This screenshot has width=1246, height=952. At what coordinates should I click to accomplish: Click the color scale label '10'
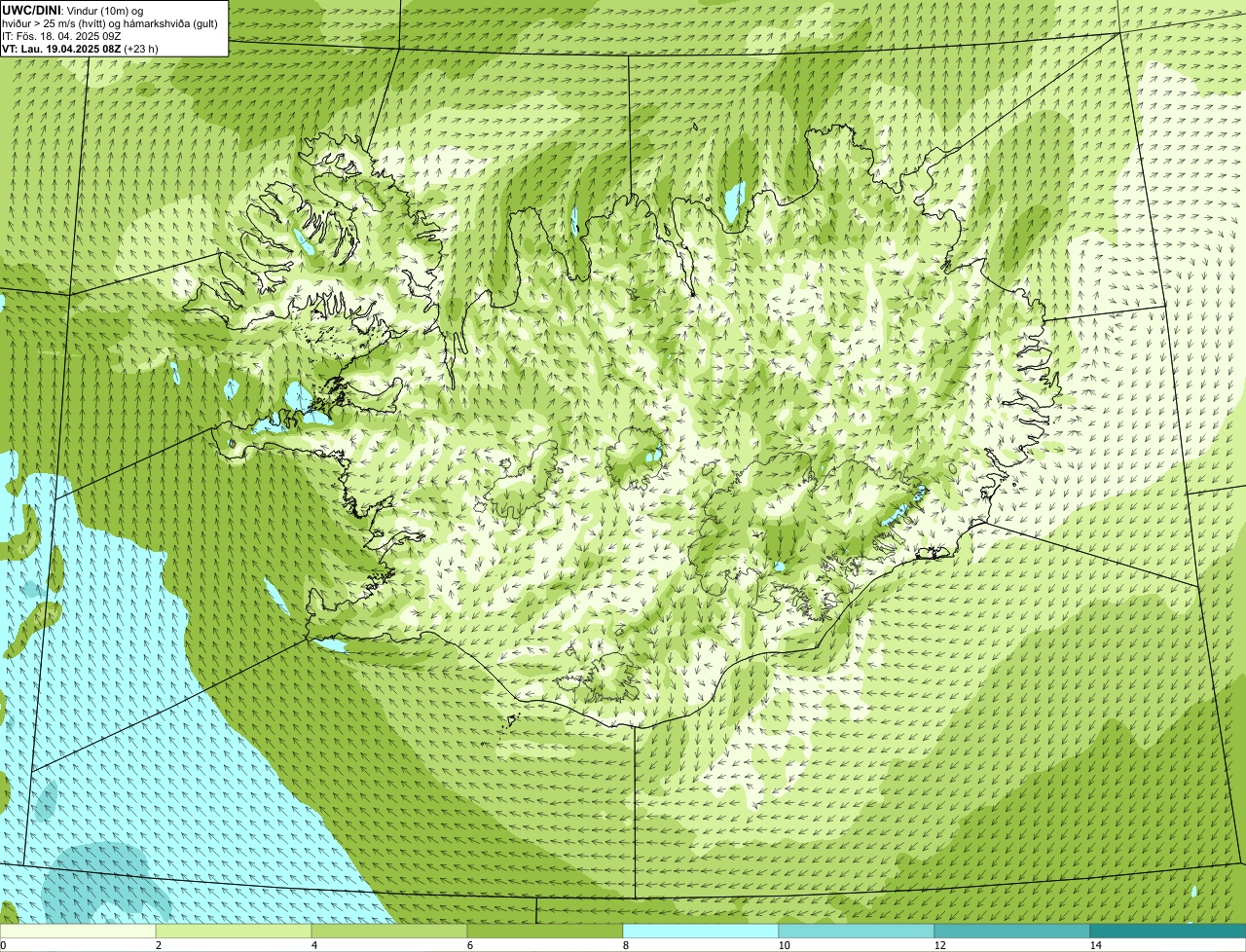(784, 945)
